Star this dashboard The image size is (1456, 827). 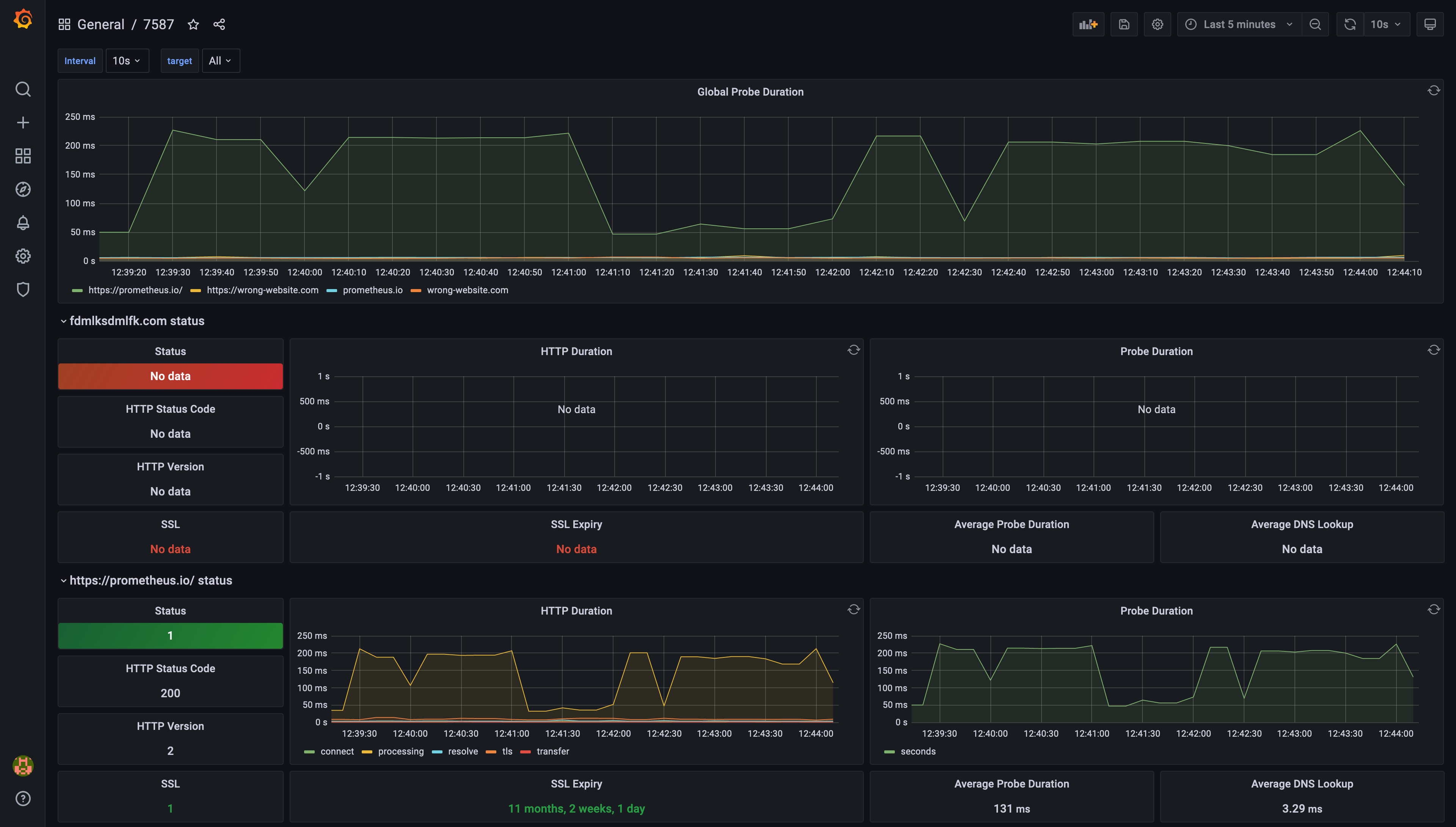(193, 24)
